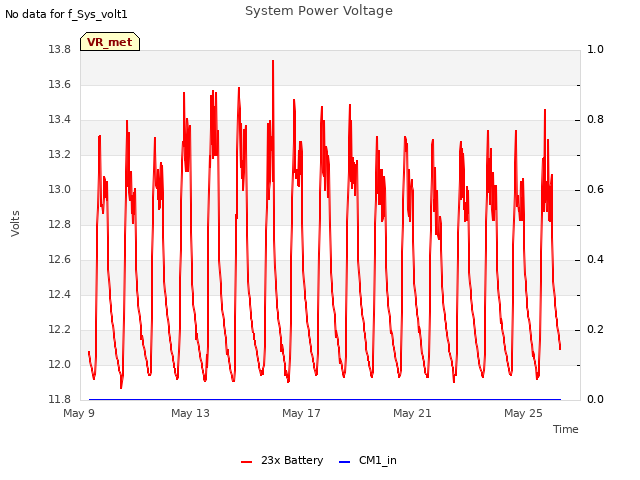This screenshot has height=480, width=640.
Task: Click the red 23x Battery legend swatch
Action: (x=247, y=462)
